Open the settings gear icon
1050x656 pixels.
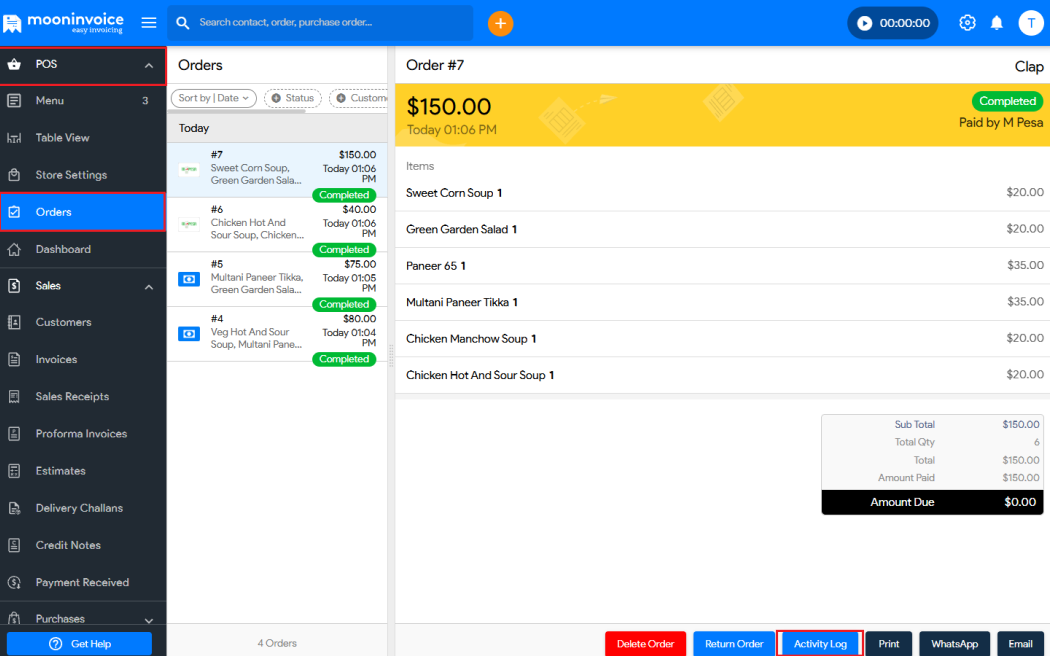[967, 23]
